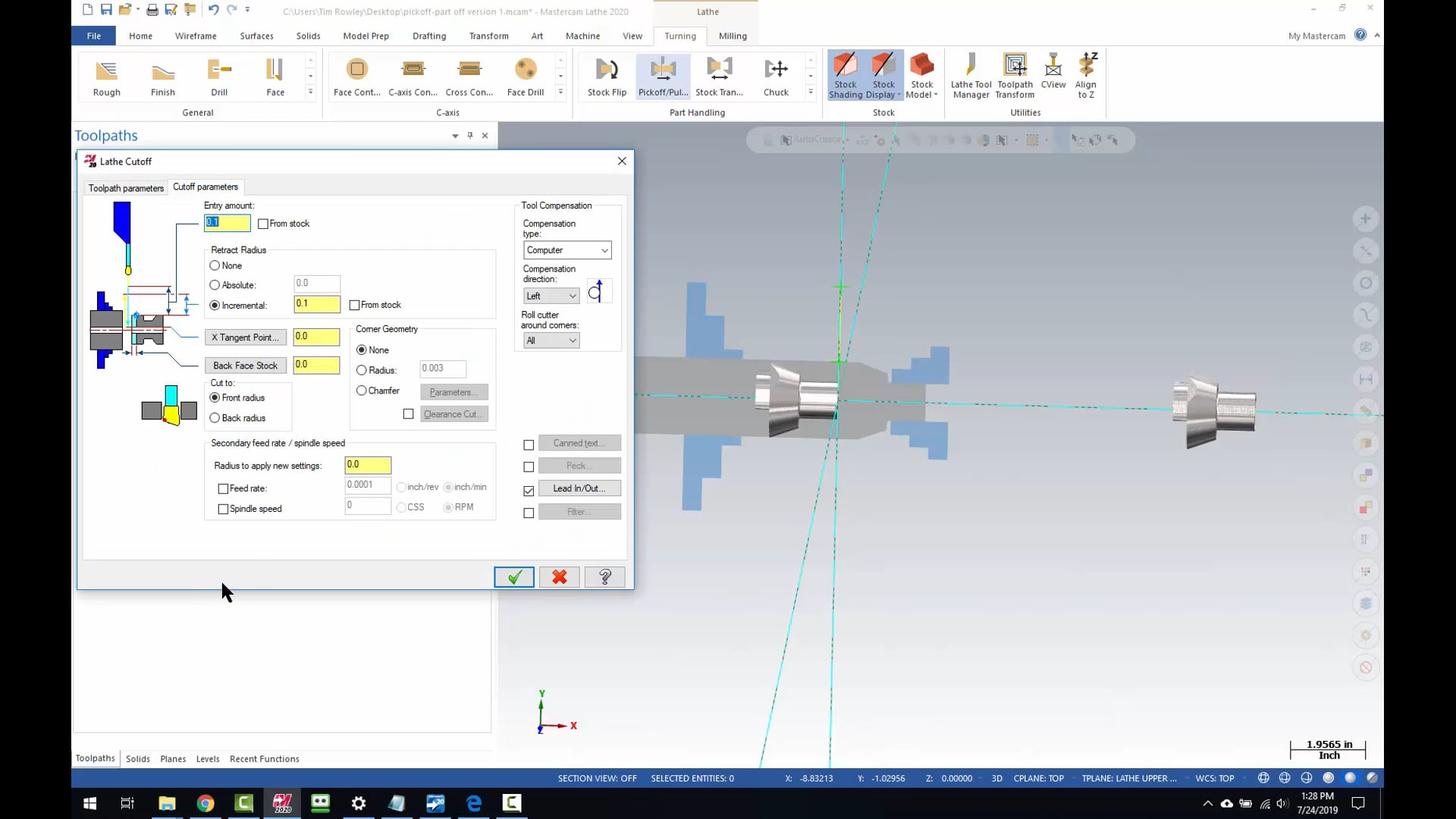Click the Lead In/Out button

click(579, 488)
